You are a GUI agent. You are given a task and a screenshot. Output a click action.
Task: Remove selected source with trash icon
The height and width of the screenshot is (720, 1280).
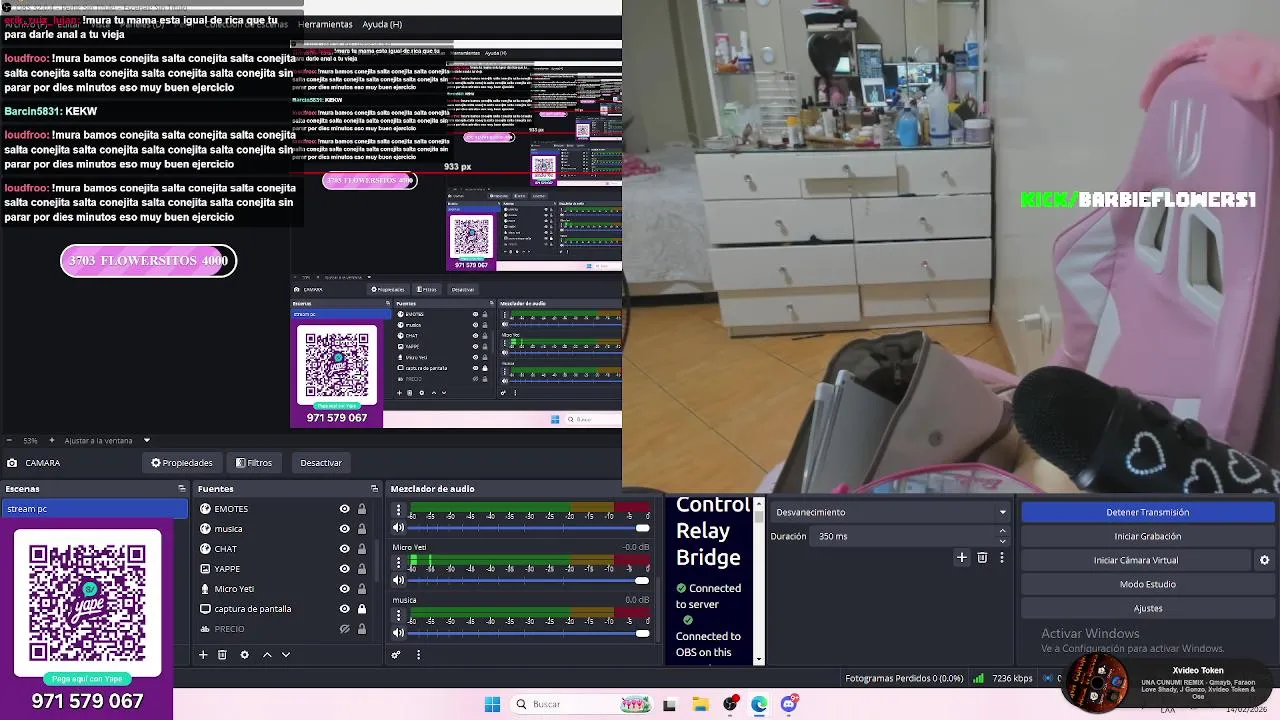[222, 655]
